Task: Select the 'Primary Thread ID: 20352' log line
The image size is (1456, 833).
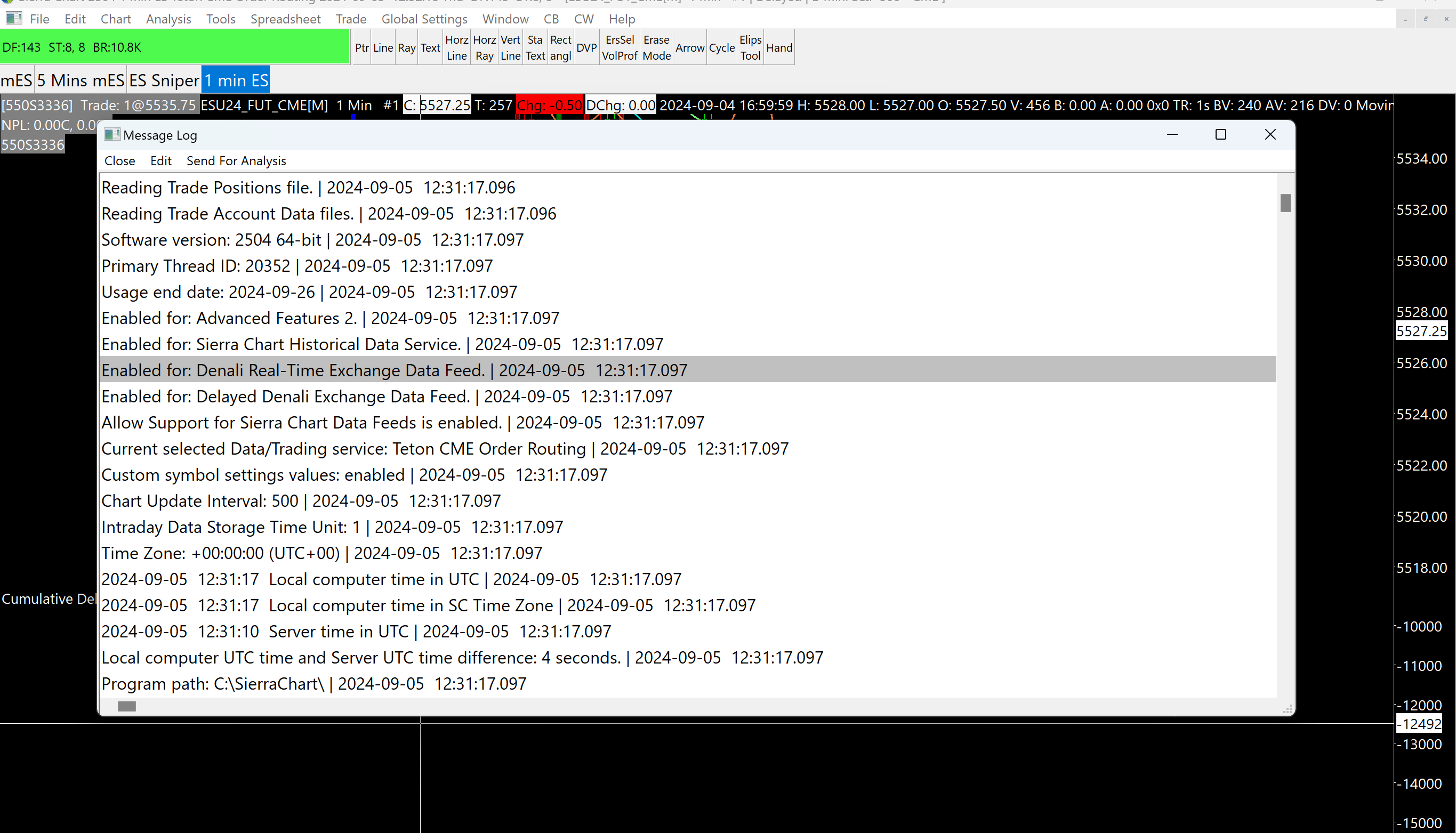Action: click(688, 266)
